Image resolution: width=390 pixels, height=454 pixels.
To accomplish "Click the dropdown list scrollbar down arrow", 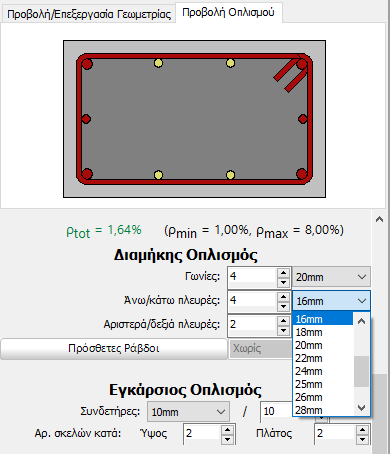I will click(x=361, y=407).
